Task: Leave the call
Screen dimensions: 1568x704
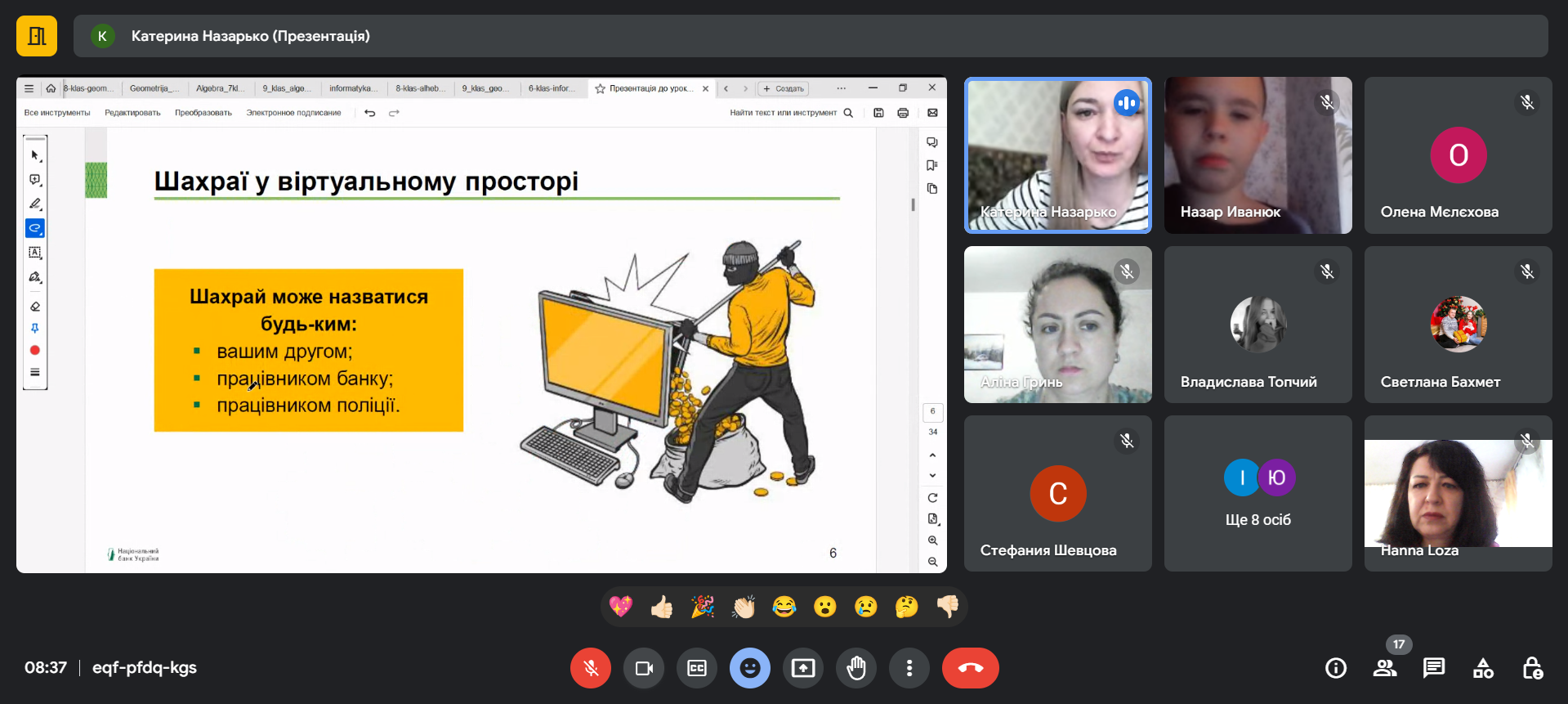Action: pyautogui.click(x=970, y=668)
